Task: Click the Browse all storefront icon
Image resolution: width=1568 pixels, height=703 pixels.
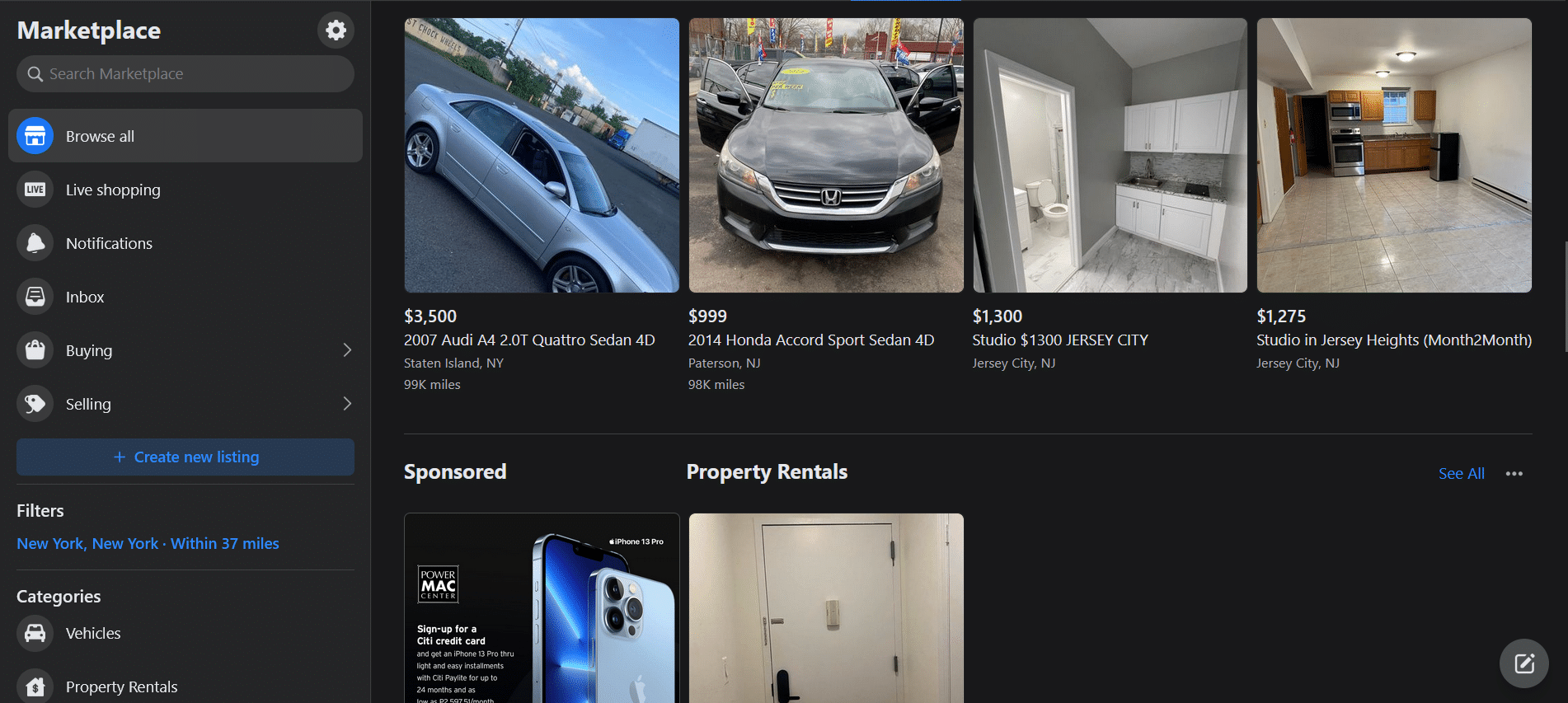Action: pyautogui.click(x=35, y=136)
